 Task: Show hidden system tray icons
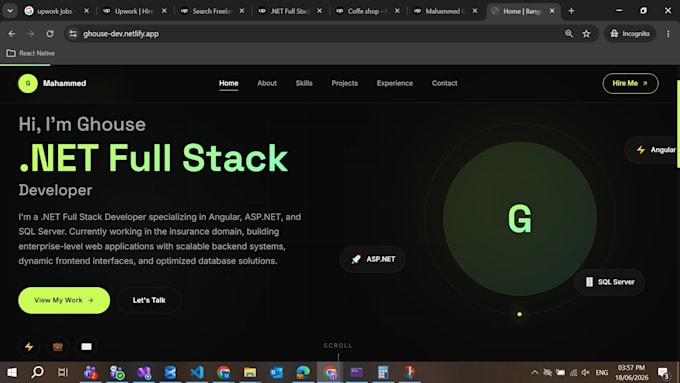click(x=535, y=373)
